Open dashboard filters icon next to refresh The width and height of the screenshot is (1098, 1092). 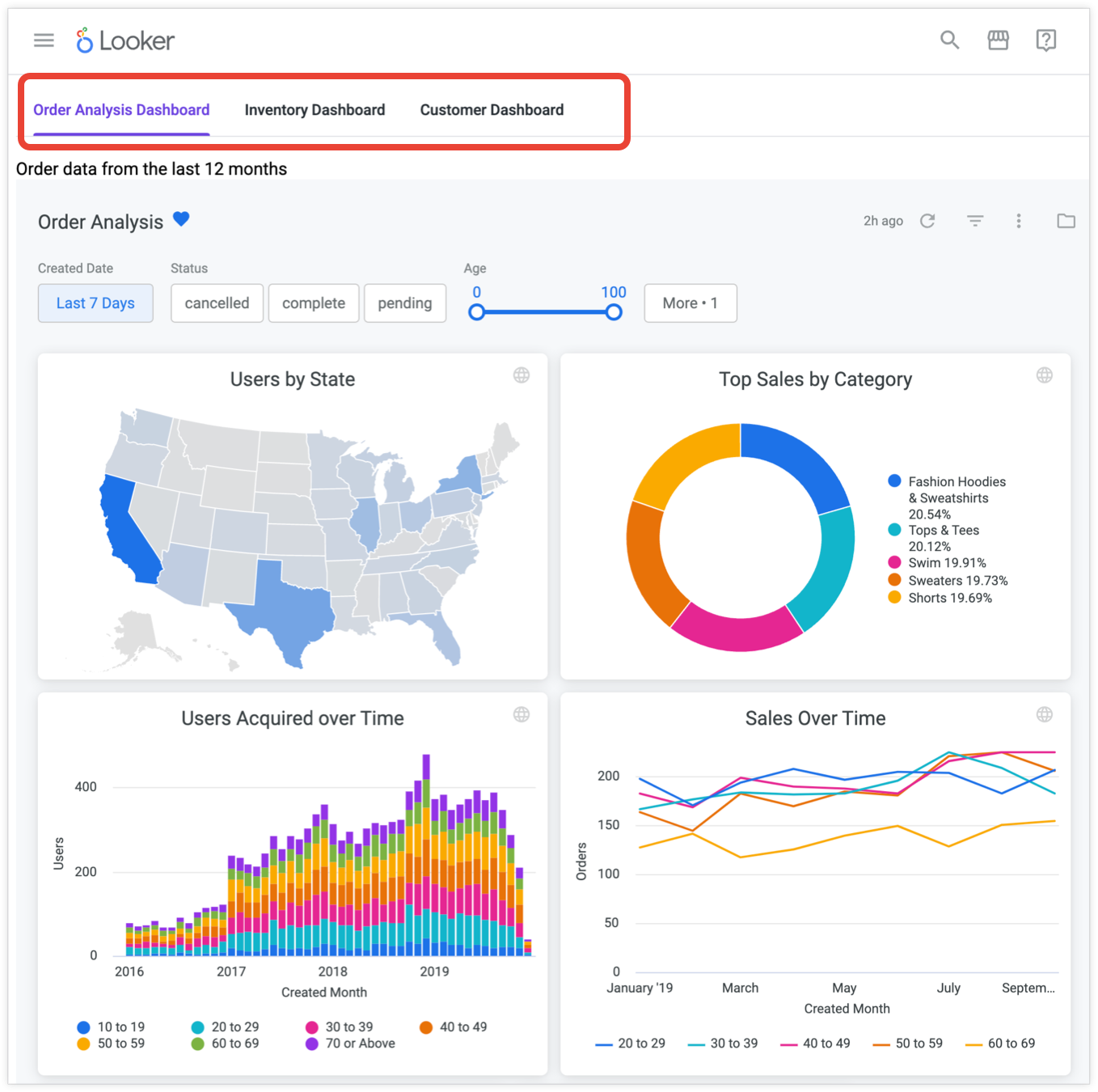pos(975,220)
